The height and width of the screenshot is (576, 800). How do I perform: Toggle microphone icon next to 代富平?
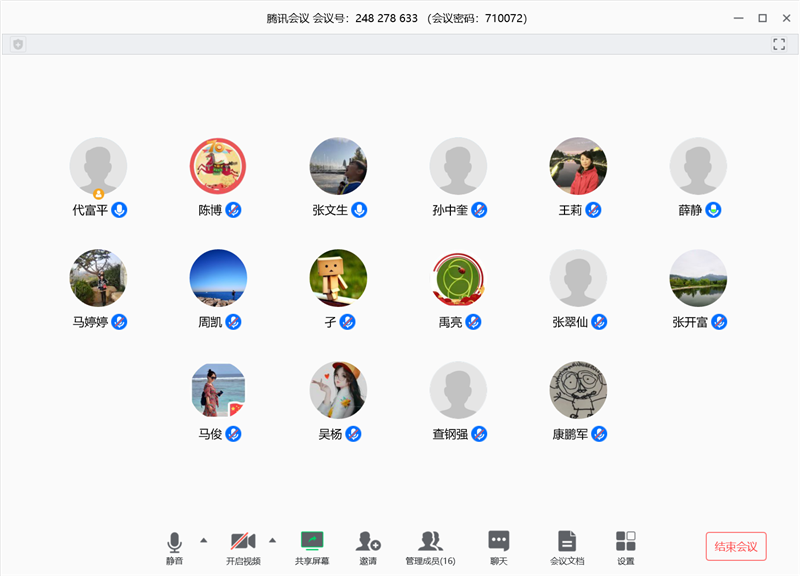(x=119, y=210)
